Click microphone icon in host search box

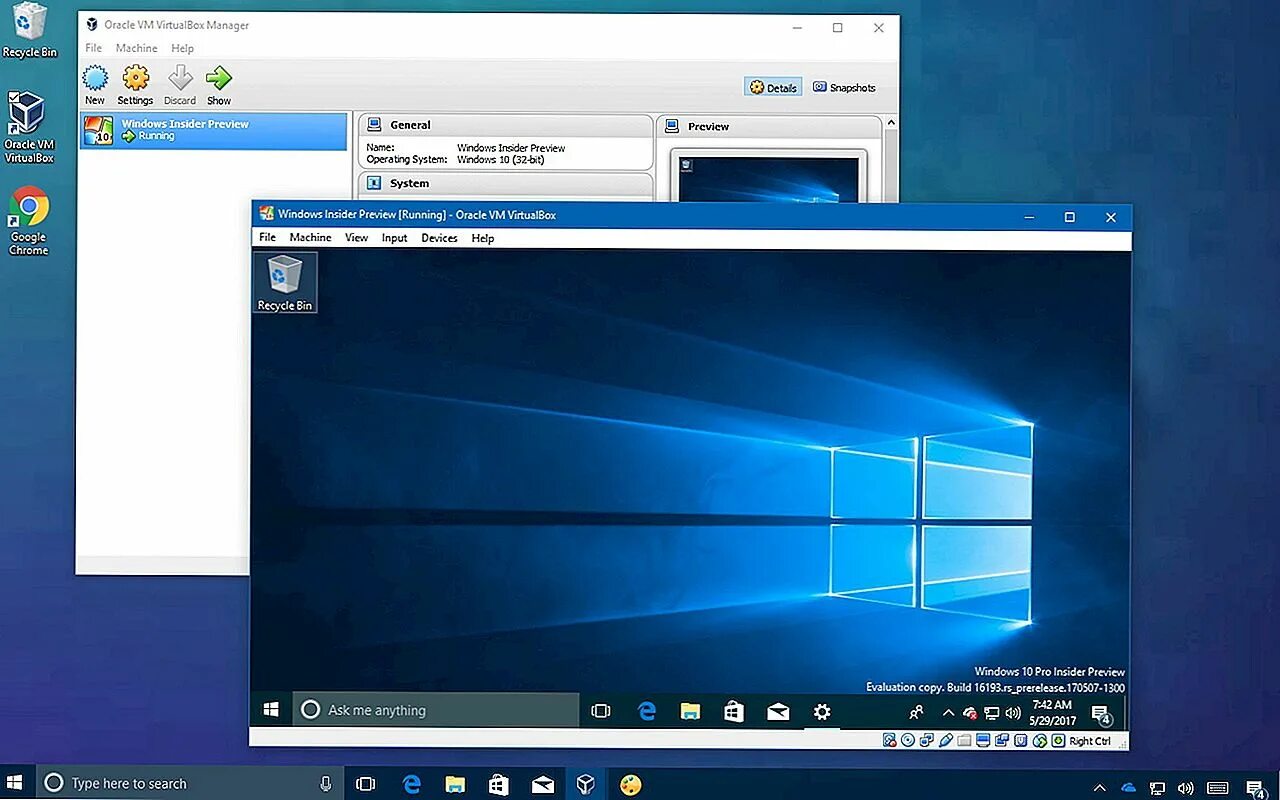point(326,784)
